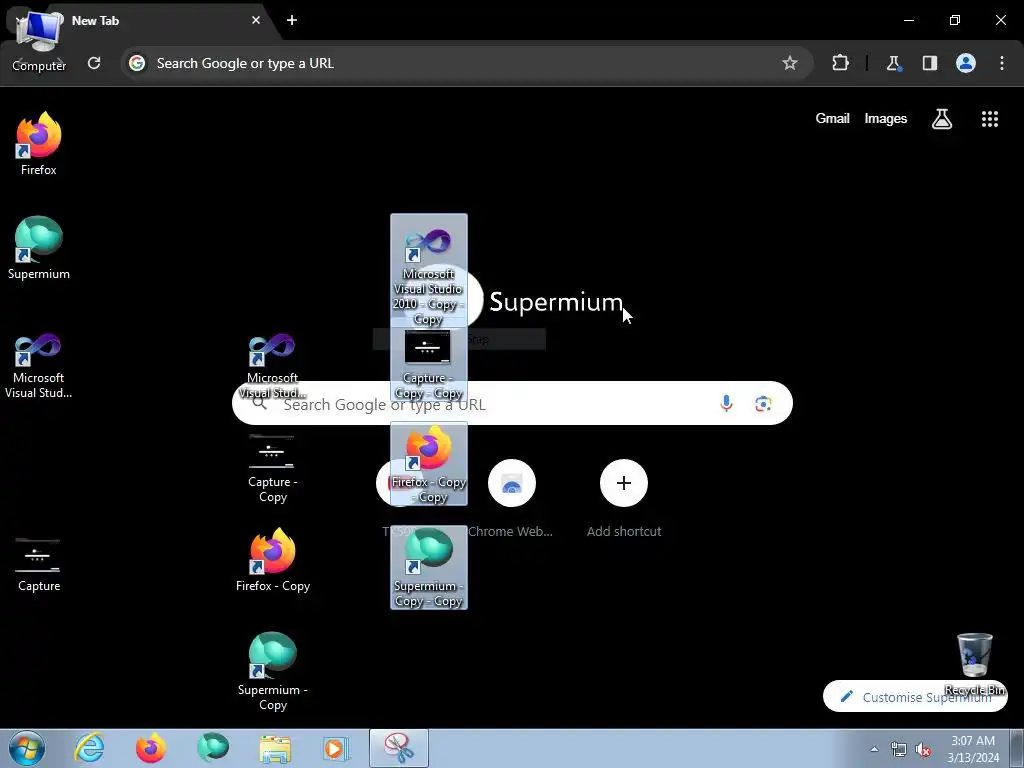
Task: Open the Chrome Labs flask in the toolbar
Action: pos(893,63)
